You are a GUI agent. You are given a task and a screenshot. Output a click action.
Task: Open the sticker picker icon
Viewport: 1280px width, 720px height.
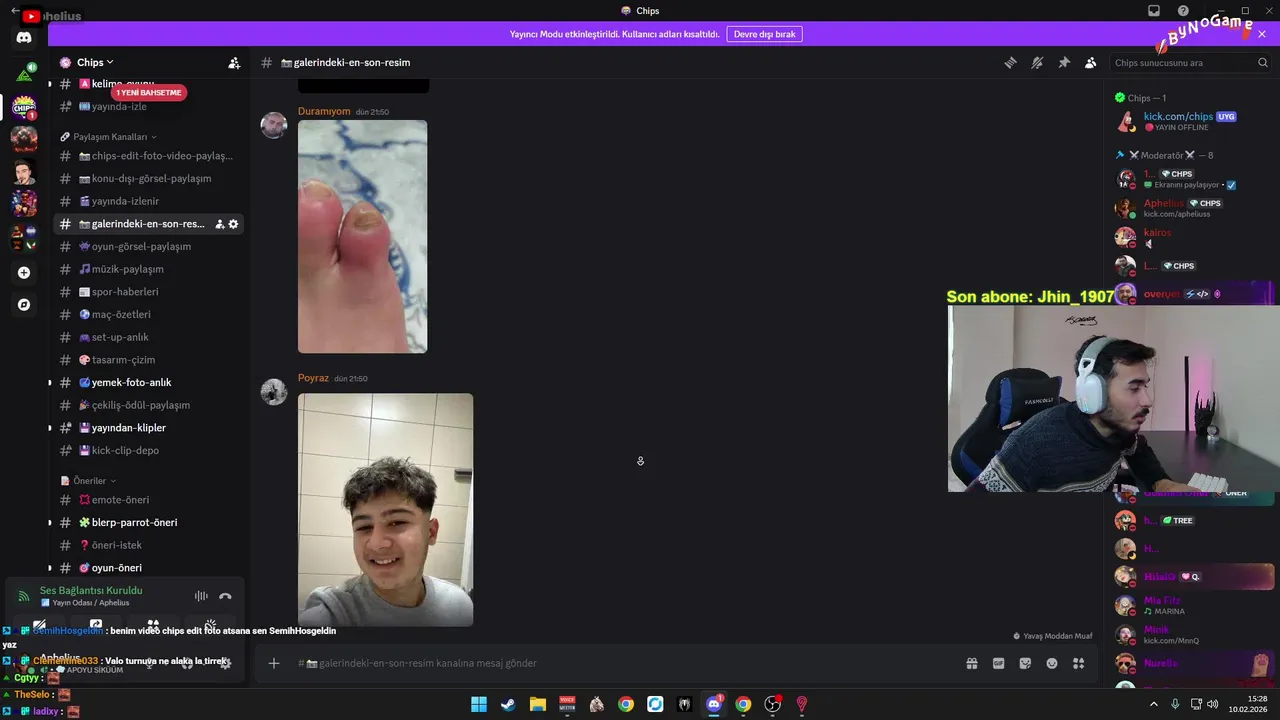tap(1025, 663)
